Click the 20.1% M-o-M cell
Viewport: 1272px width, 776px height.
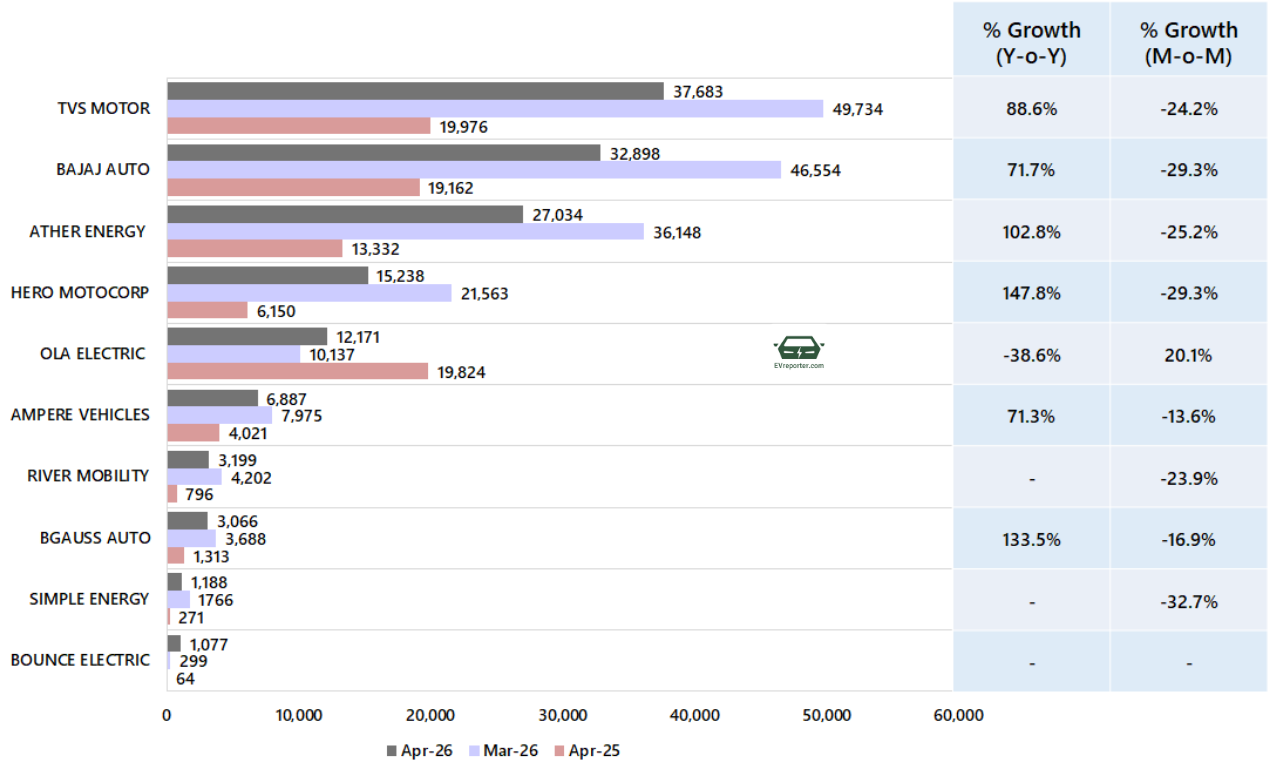click(x=1189, y=355)
